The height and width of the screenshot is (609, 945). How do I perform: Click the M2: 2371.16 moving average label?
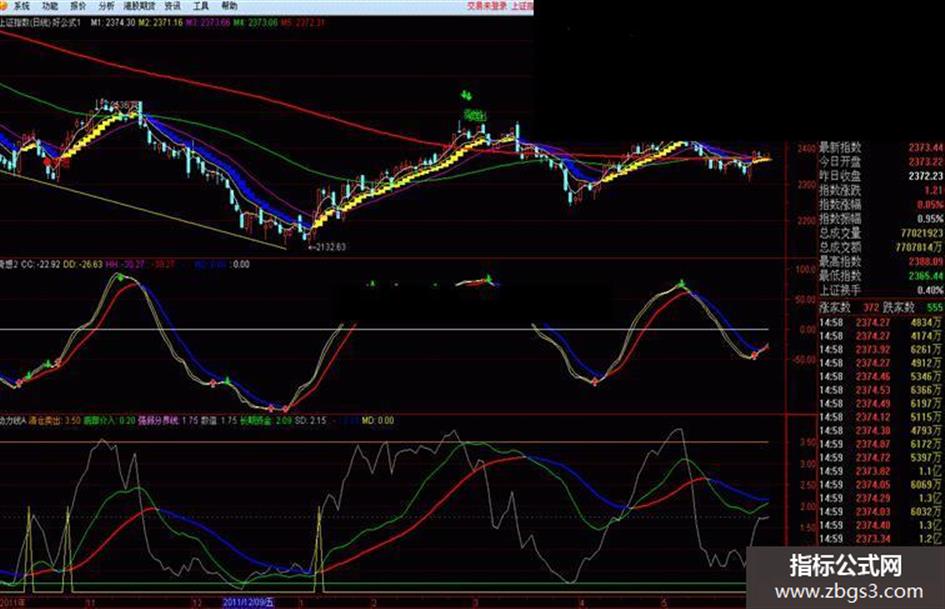(160, 22)
